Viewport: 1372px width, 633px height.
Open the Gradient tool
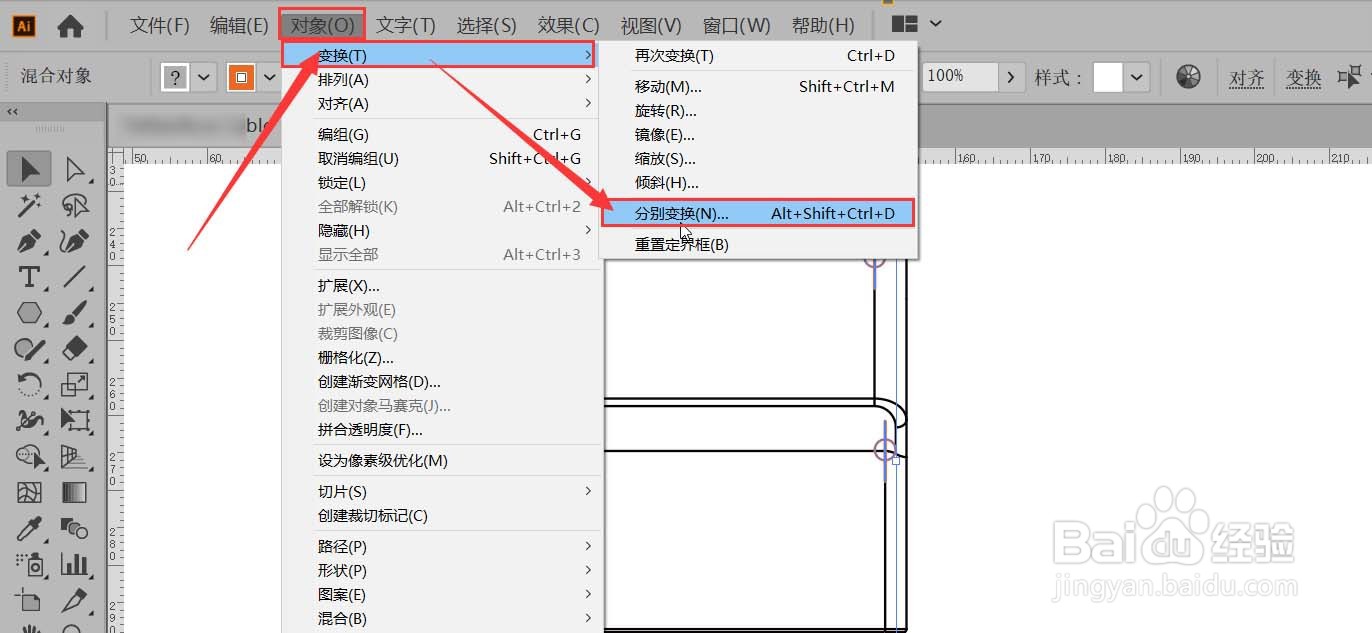pyautogui.click(x=77, y=492)
